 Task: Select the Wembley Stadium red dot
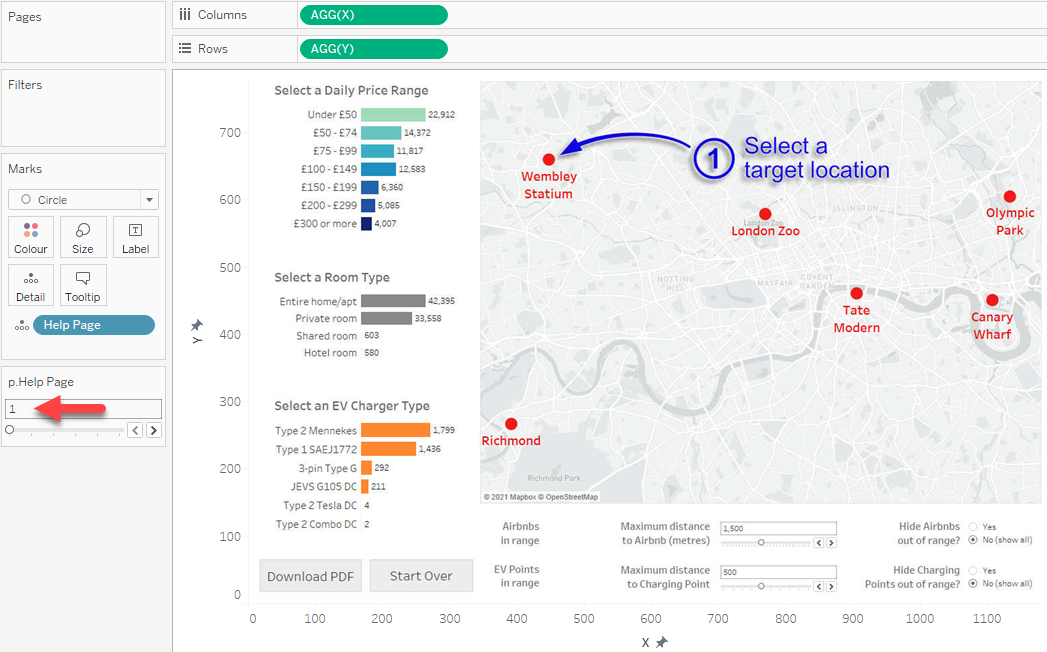pyautogui.click(x=548, y=159)
